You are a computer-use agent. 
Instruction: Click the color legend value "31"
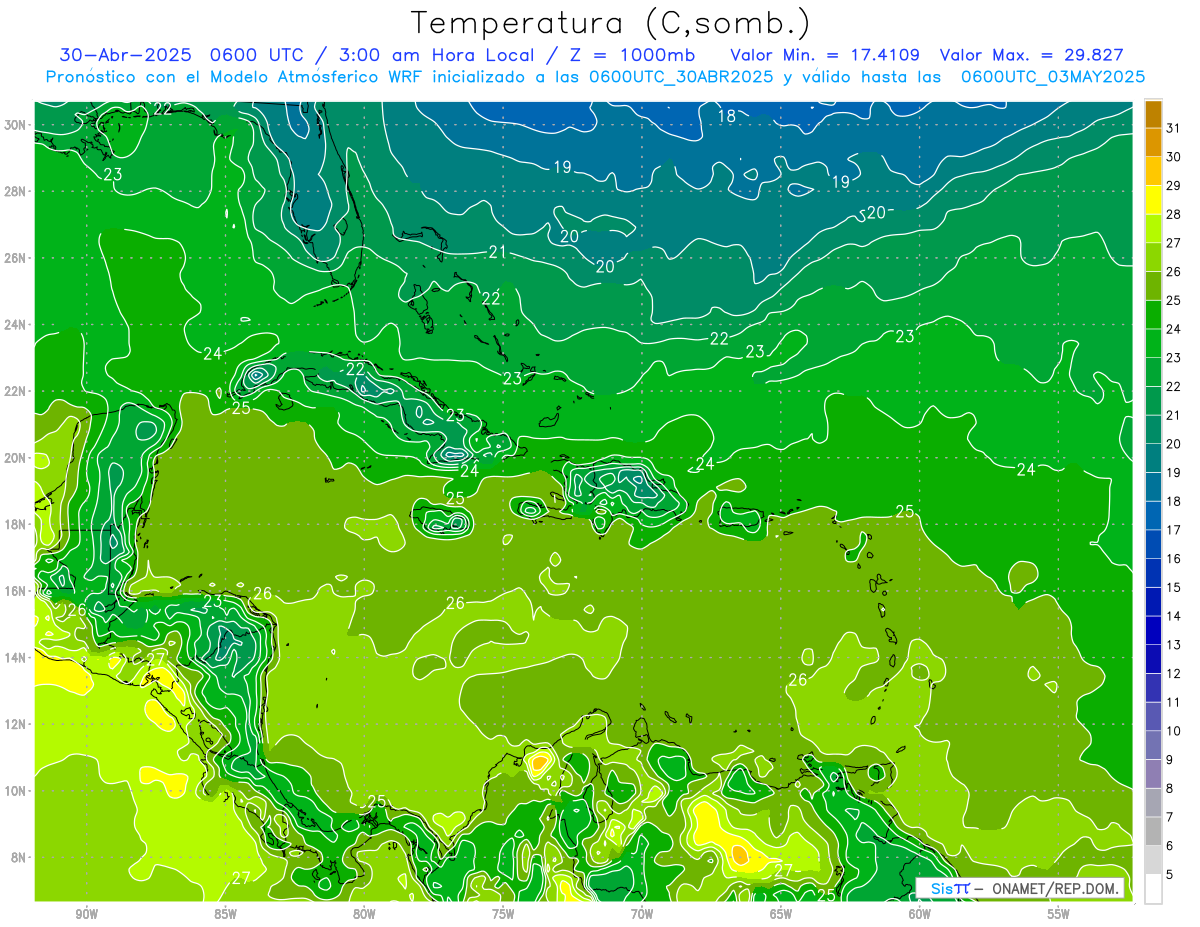click(1173, 128)
